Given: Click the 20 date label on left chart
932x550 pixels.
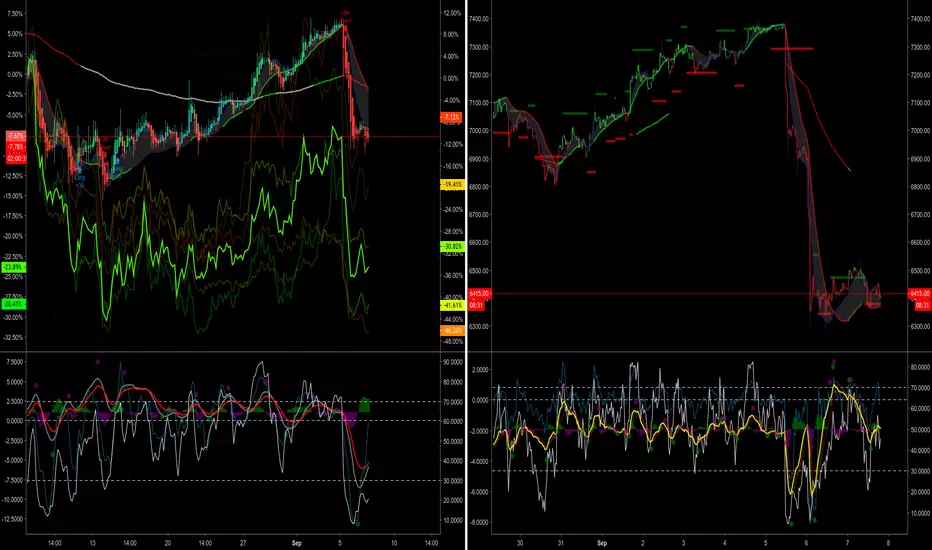Looking at the screenshot, I should [x=168, y=543].
